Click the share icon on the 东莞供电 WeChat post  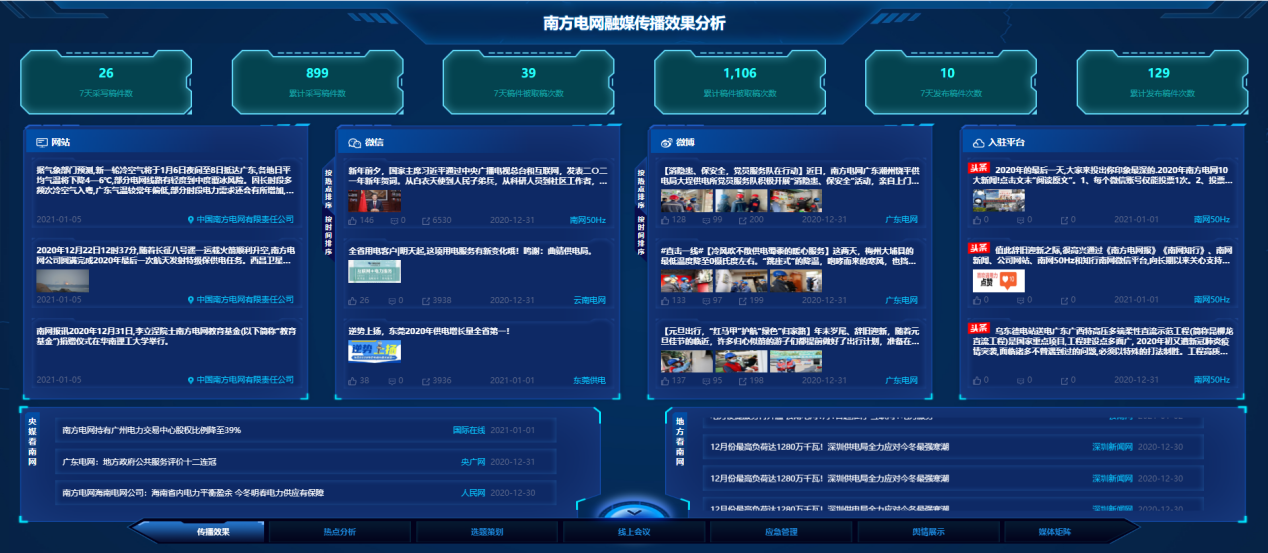click(x=426, y=381)
